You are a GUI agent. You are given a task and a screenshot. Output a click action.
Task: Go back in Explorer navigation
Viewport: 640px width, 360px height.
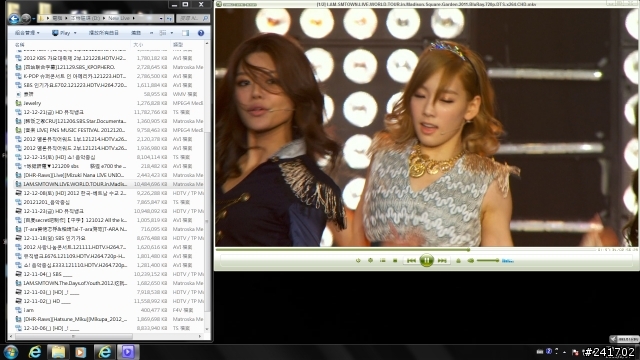pyautogui.click(x=13, y=18)
